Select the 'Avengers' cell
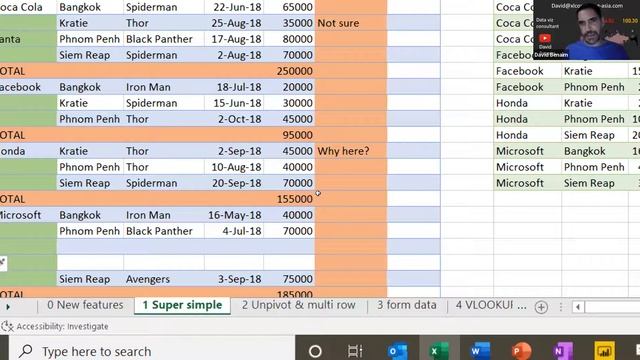Image resolution: width=640 pixels, height=360 pixels. point(164,279)
